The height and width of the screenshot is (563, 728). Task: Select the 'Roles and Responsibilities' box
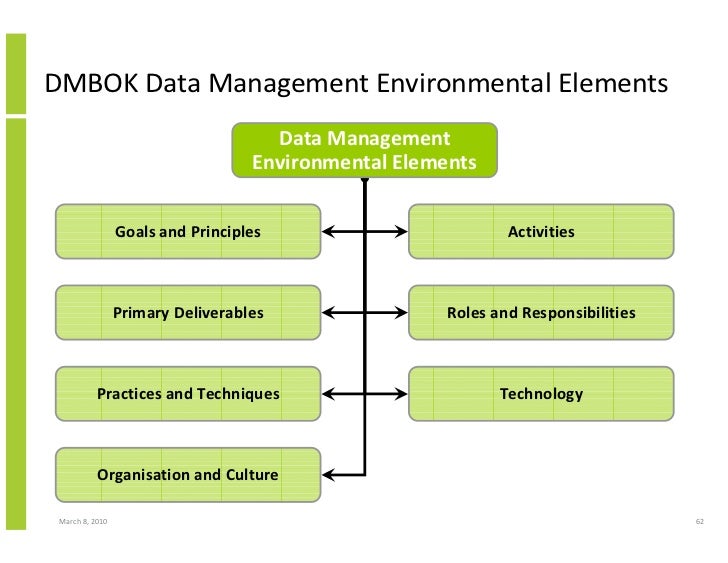(x=541, y=312)
